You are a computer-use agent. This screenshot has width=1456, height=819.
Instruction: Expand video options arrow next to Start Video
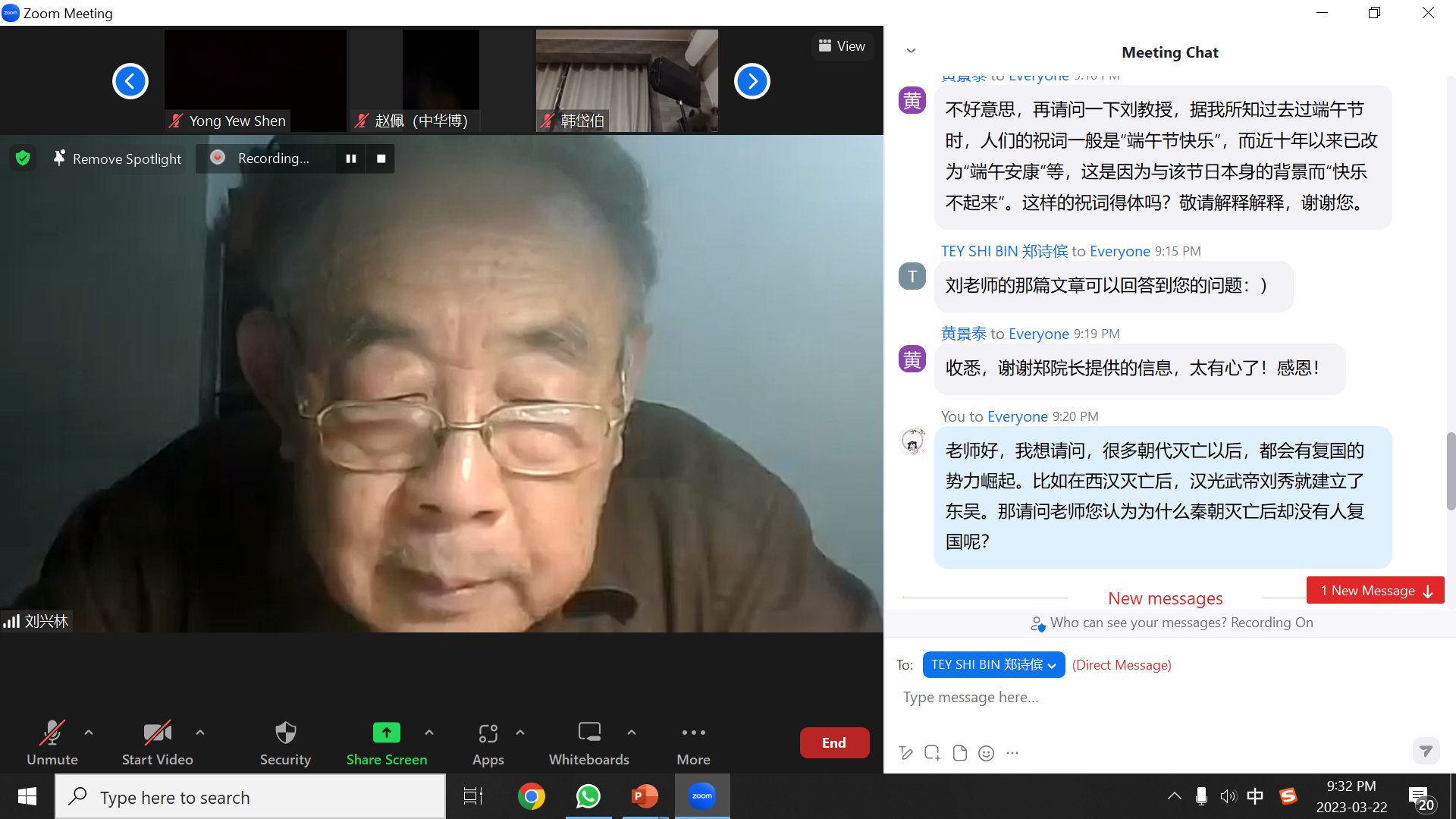tap(200, 733)
